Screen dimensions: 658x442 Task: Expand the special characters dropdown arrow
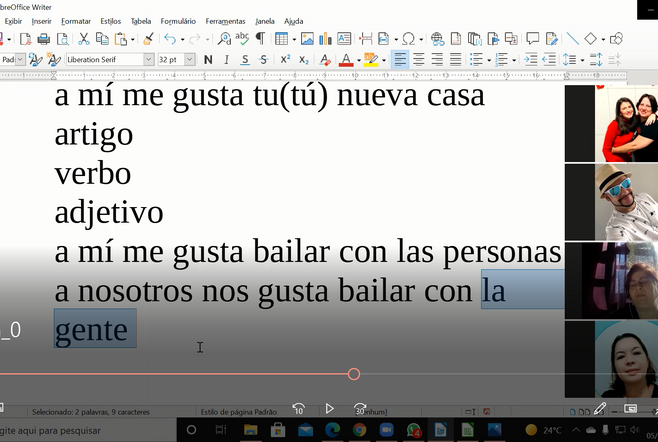pos(421,39)
